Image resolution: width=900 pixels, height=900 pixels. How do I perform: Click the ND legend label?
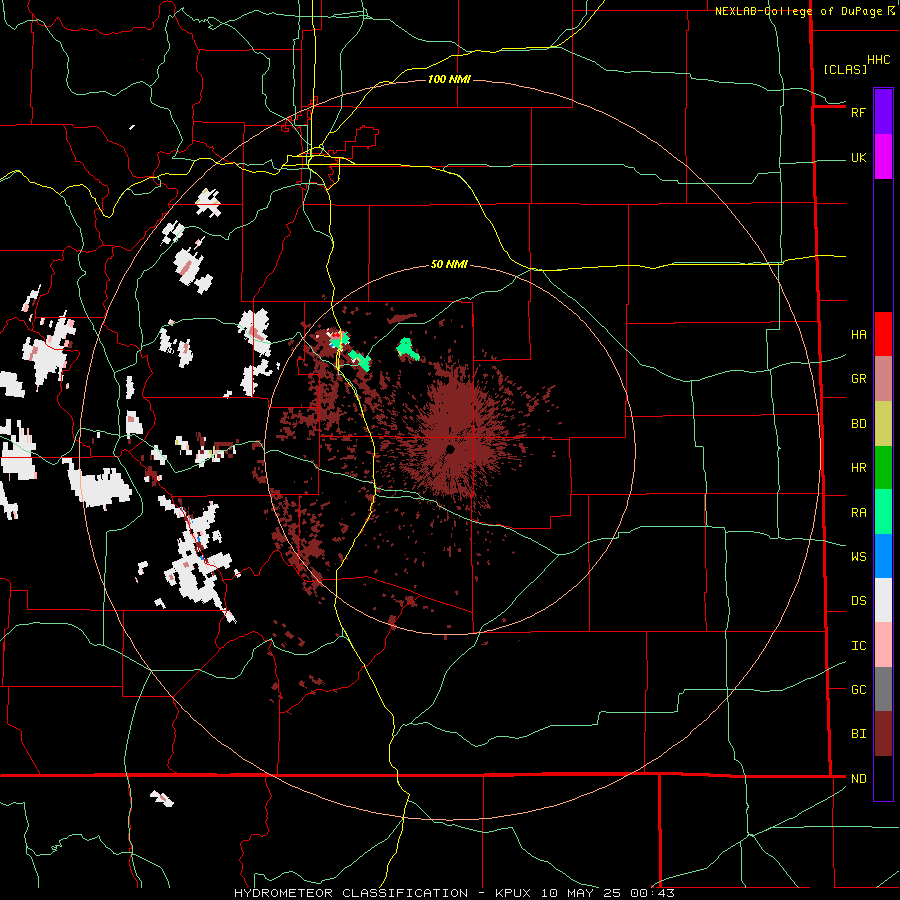tap(858, 779)
